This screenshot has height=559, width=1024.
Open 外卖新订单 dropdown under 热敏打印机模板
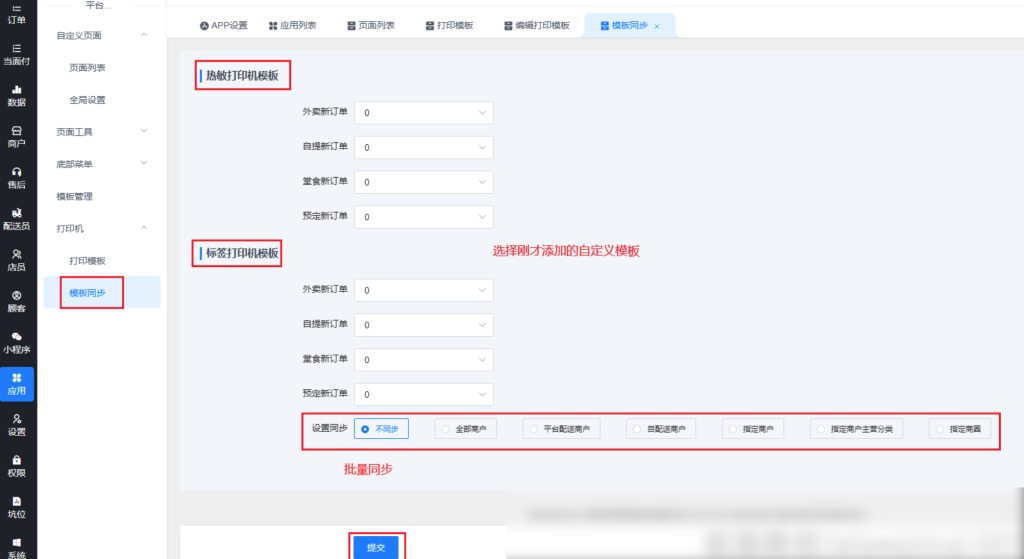(x=423, y=114)
